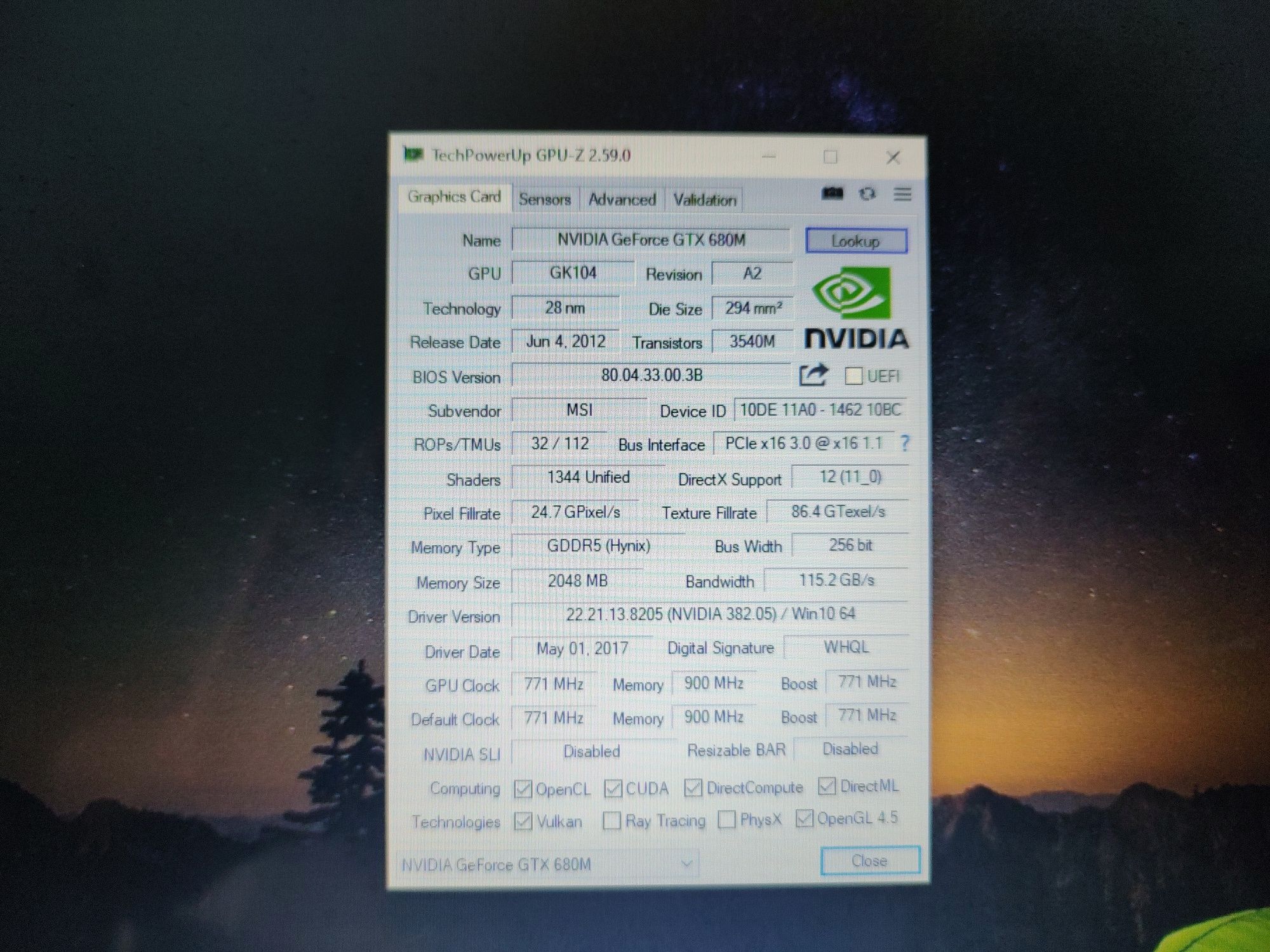Click the Driver Date value May 01, 2017
The height and width of the screenshot is (952, 1270).
click(x=582, y=649)
